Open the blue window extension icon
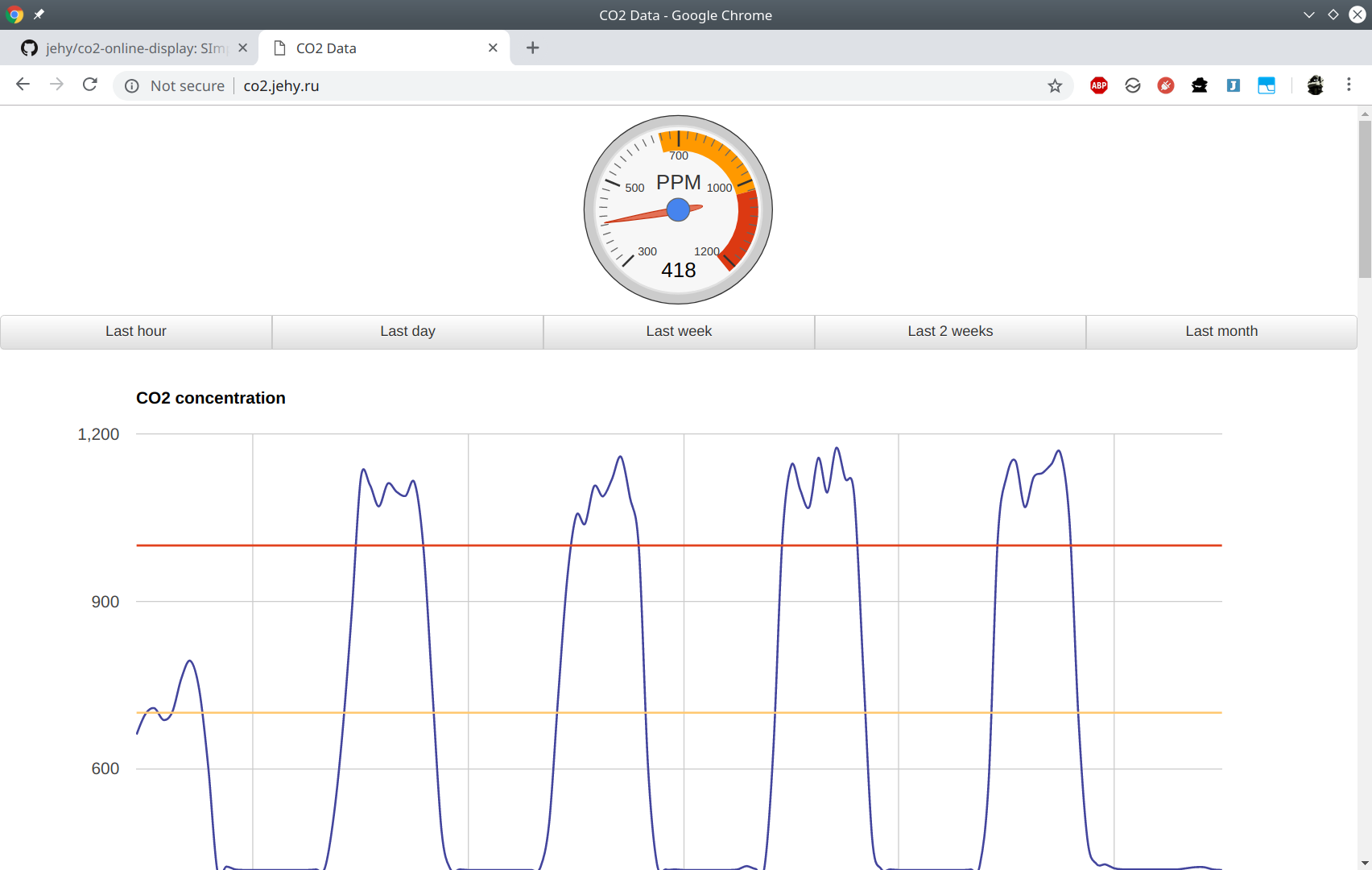1372x870 pixels. point(1267,85)
